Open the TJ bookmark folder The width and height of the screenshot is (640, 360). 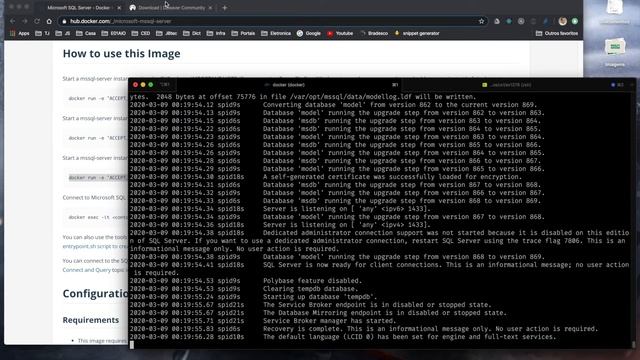point(42,33)
